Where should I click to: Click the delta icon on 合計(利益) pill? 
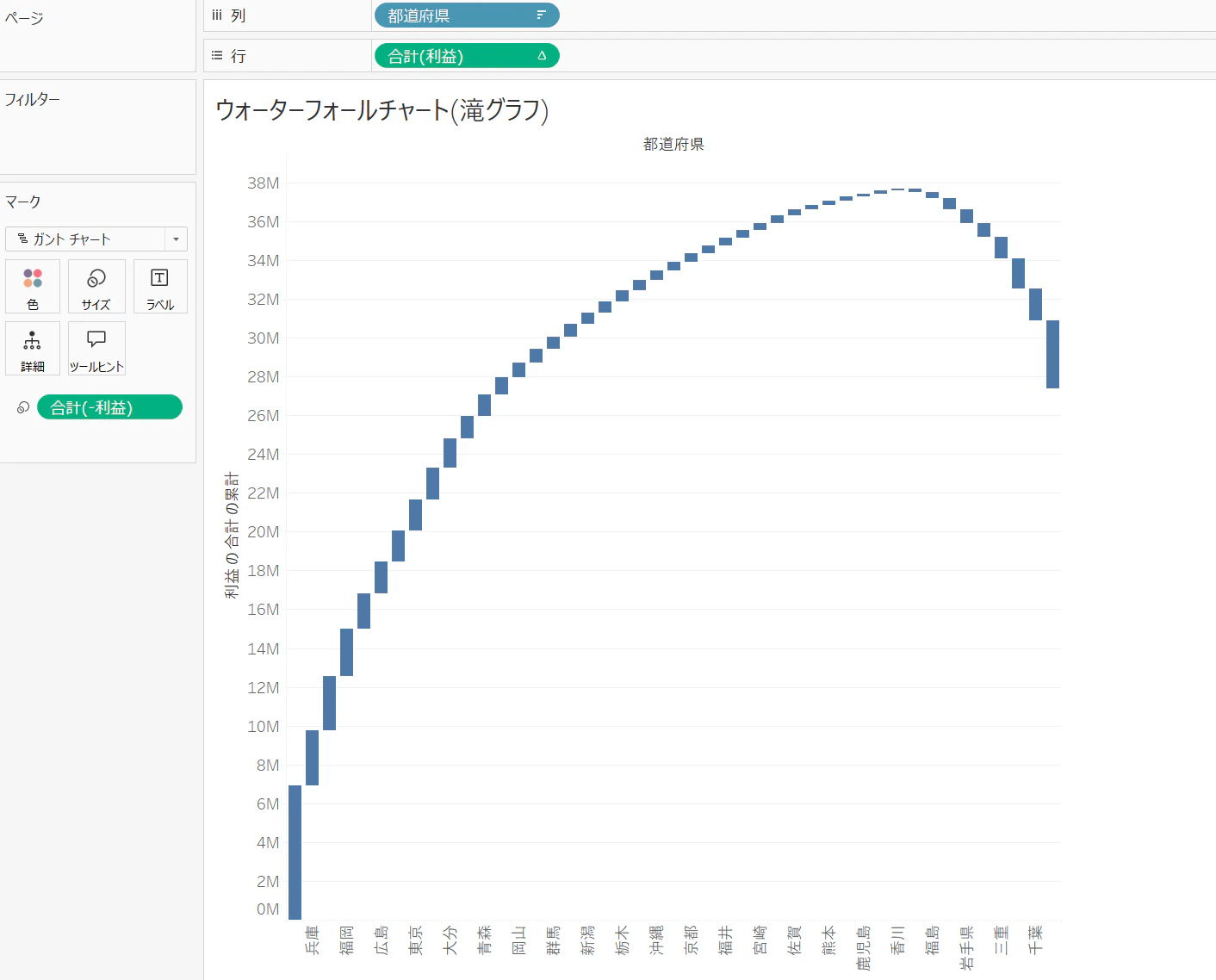pos(542,56)
